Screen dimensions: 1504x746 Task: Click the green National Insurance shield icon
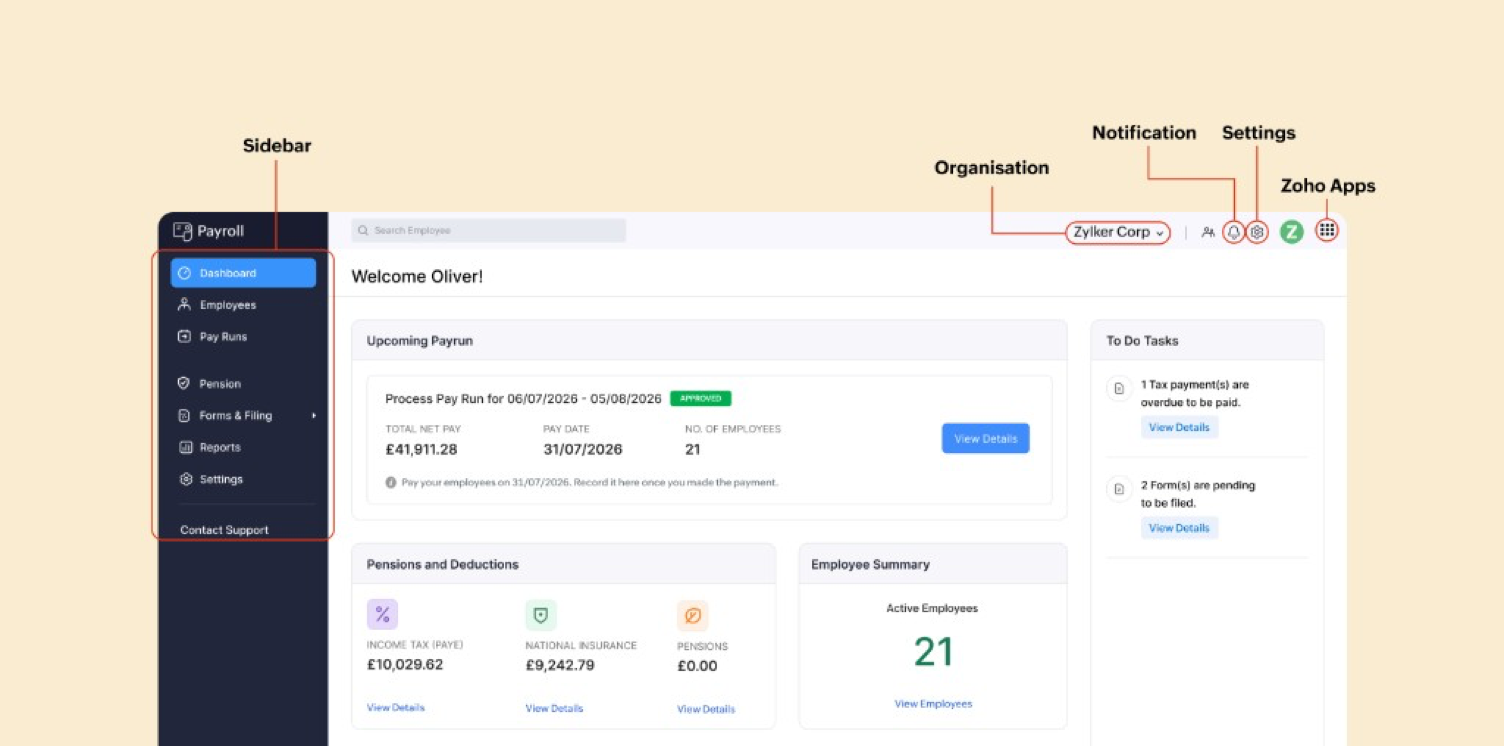(x=541, y=615)
